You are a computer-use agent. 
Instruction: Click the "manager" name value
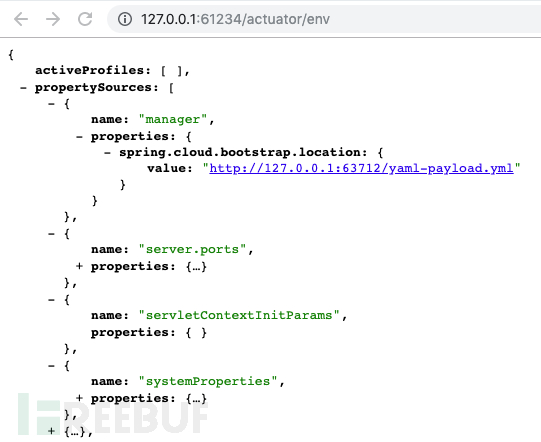click(x=173, y=119)
